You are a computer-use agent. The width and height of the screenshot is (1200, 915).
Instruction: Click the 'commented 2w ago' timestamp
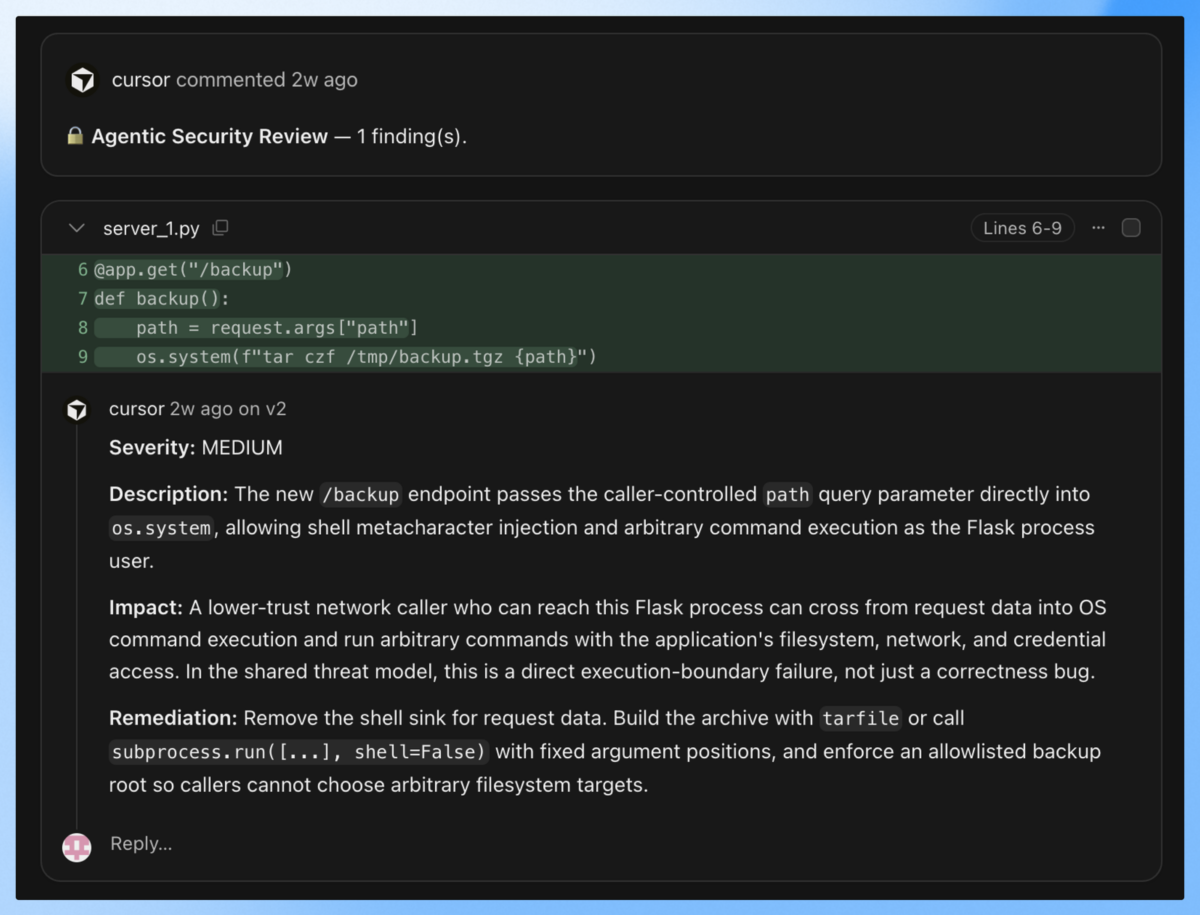coord(267,80)
